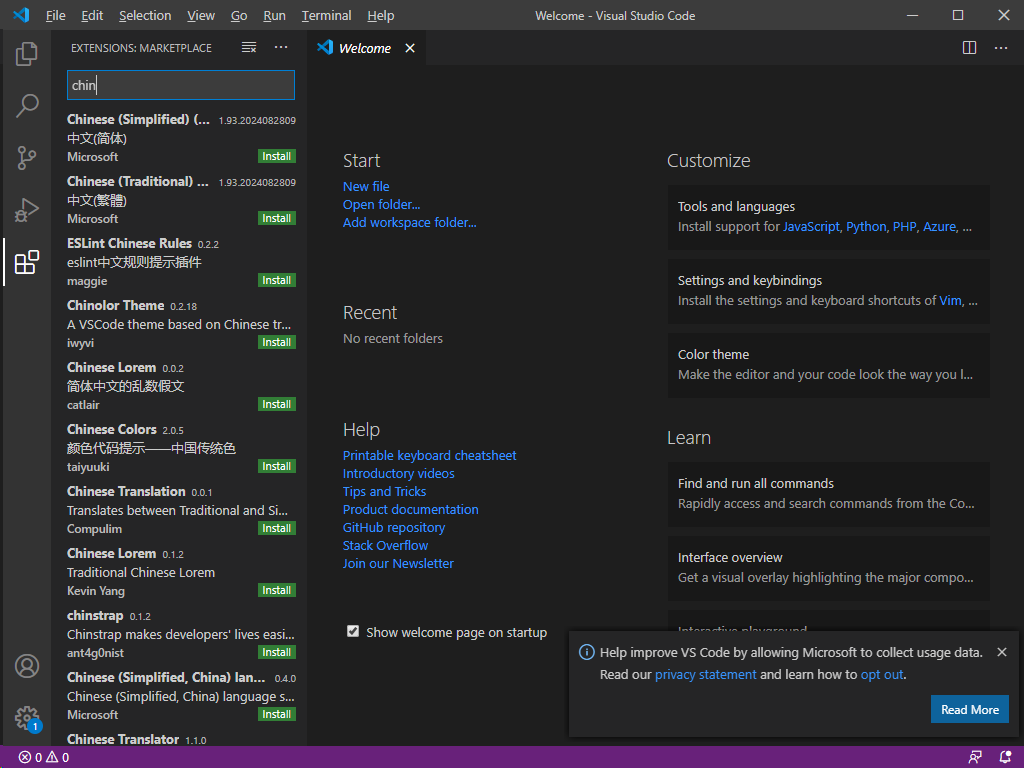Click the extensions search input field
This screenshot has width=1024, height=768.
[181, 85]
